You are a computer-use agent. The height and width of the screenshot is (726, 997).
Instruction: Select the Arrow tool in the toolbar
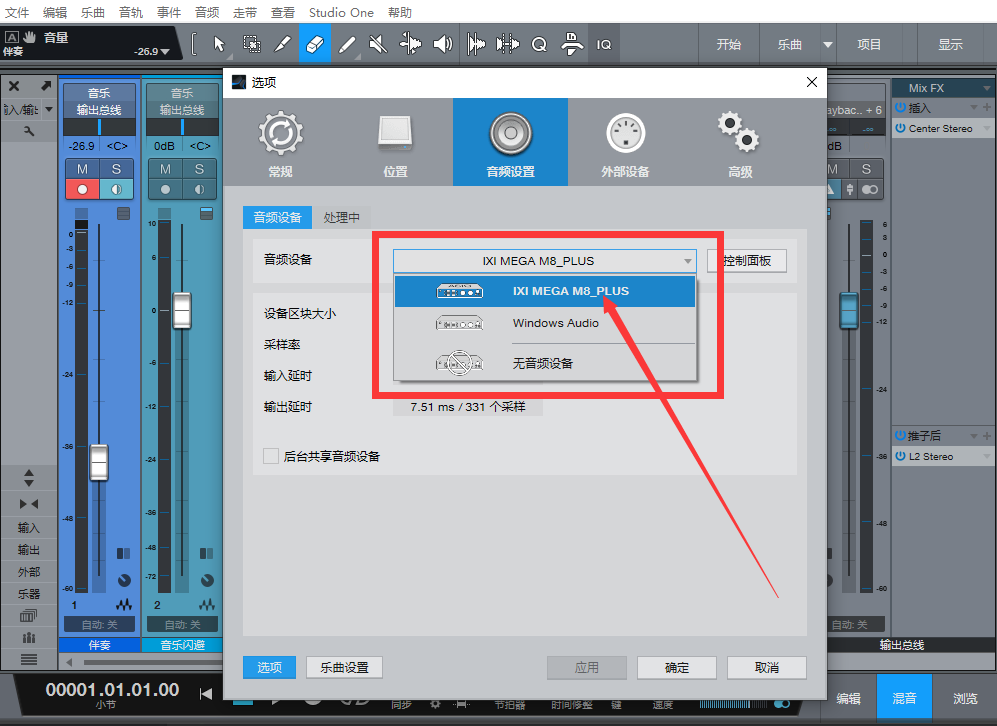click(219, 43)
